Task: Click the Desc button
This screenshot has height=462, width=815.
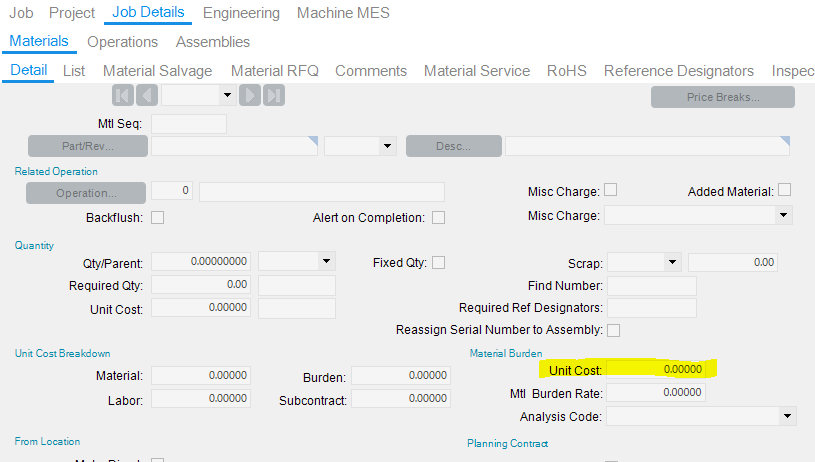Action: (454, 146)
